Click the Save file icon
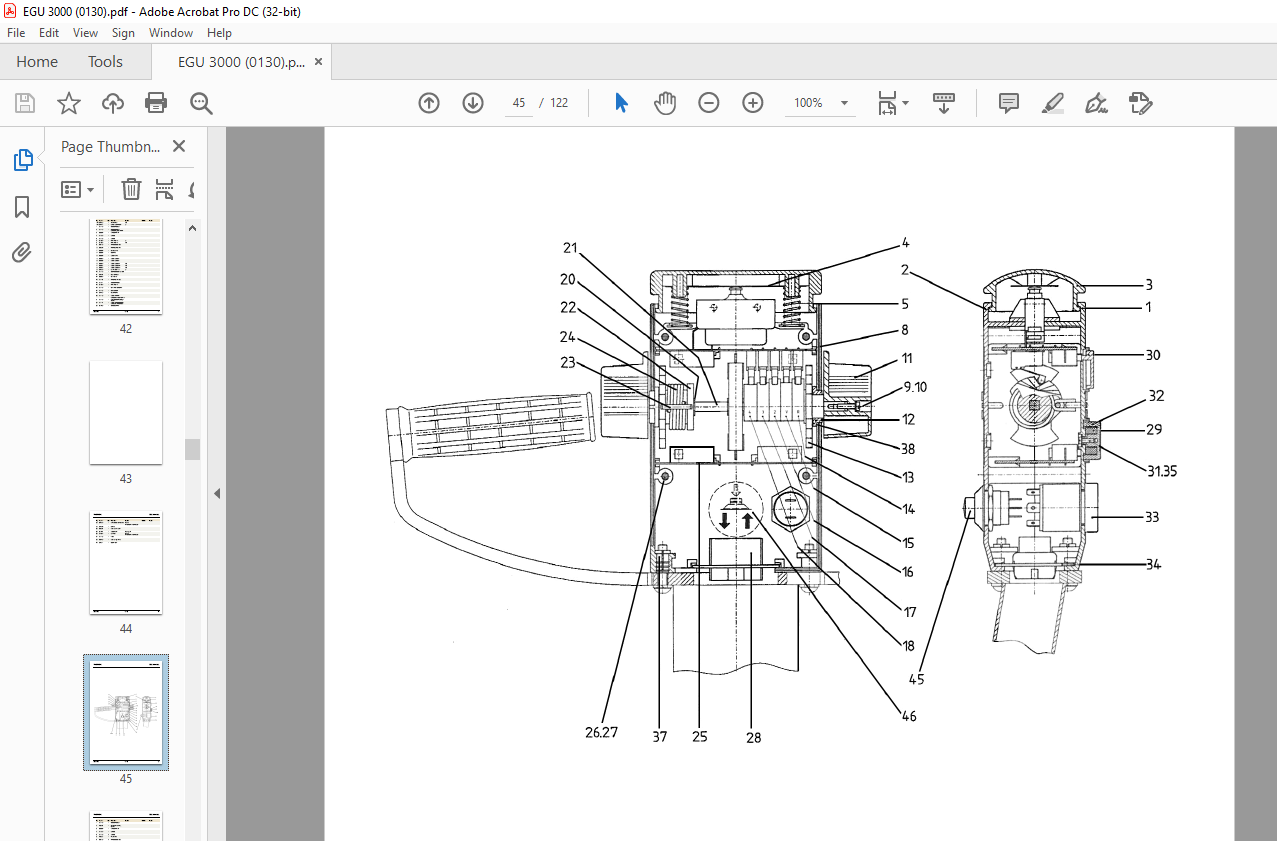The height and width of the screenshot is (841, 1277). pyautogui.click(x=25, y=103)
